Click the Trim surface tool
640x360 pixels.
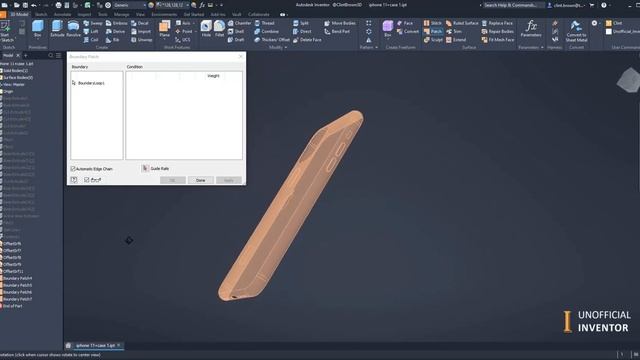click(x=454, y=31)
